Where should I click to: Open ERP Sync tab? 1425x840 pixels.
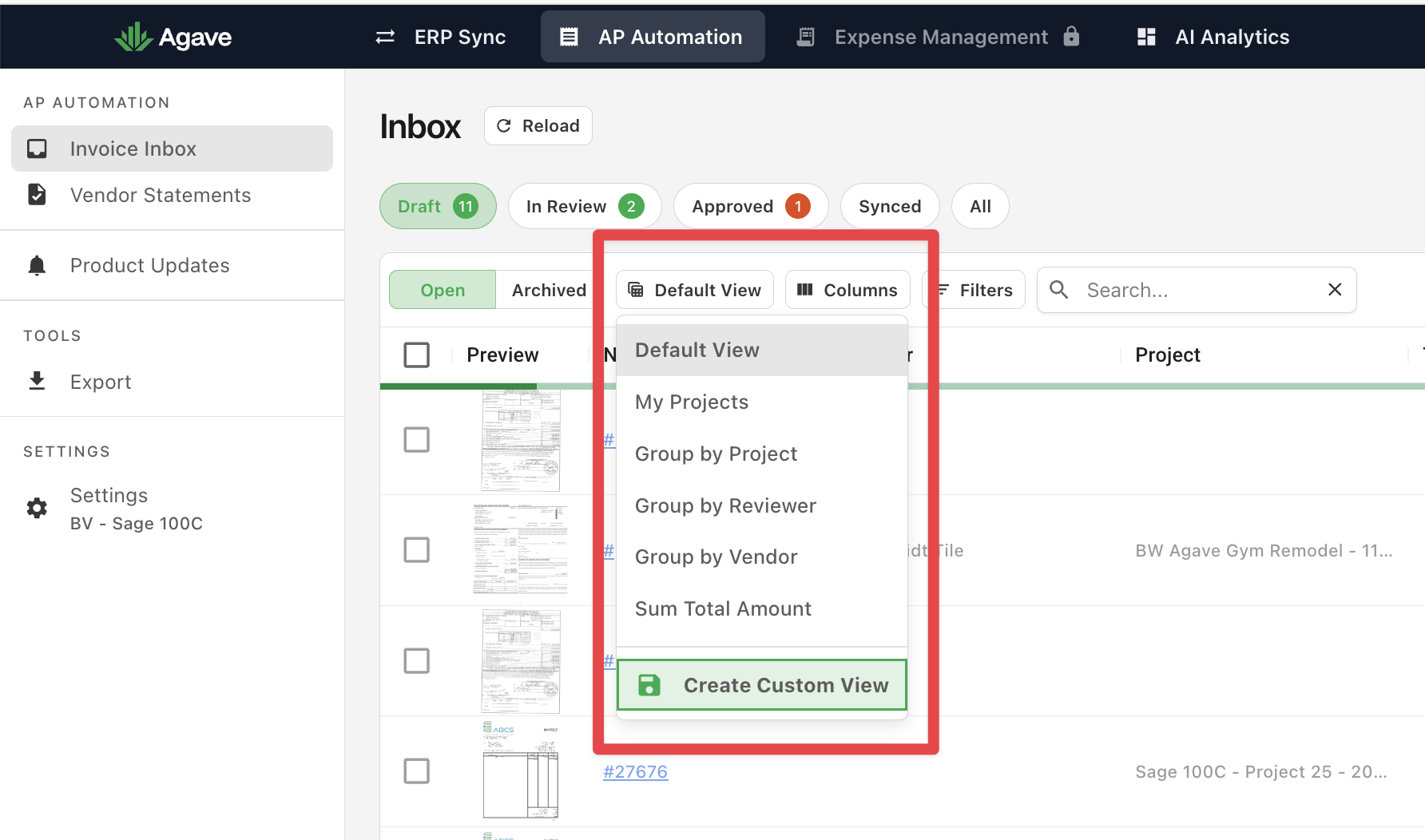(x=441, y=37)
